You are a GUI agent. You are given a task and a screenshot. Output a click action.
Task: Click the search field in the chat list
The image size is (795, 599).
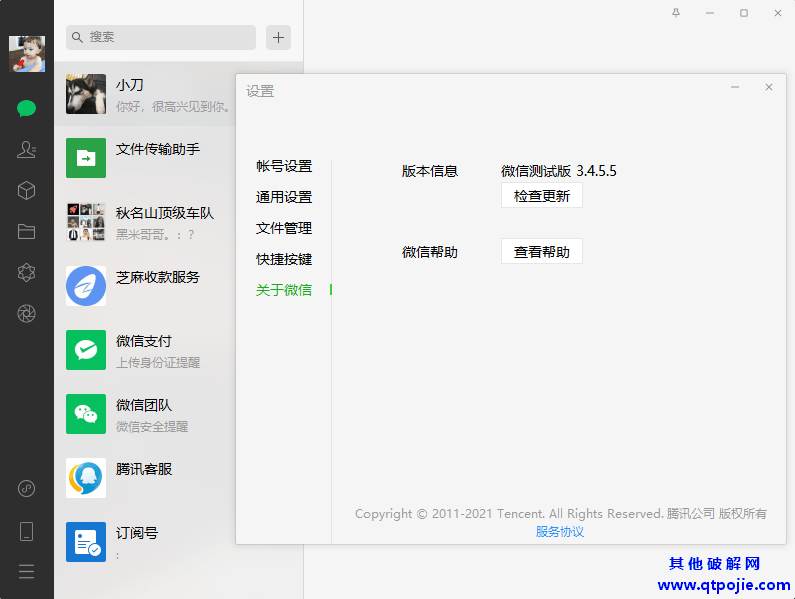point(161,38)
